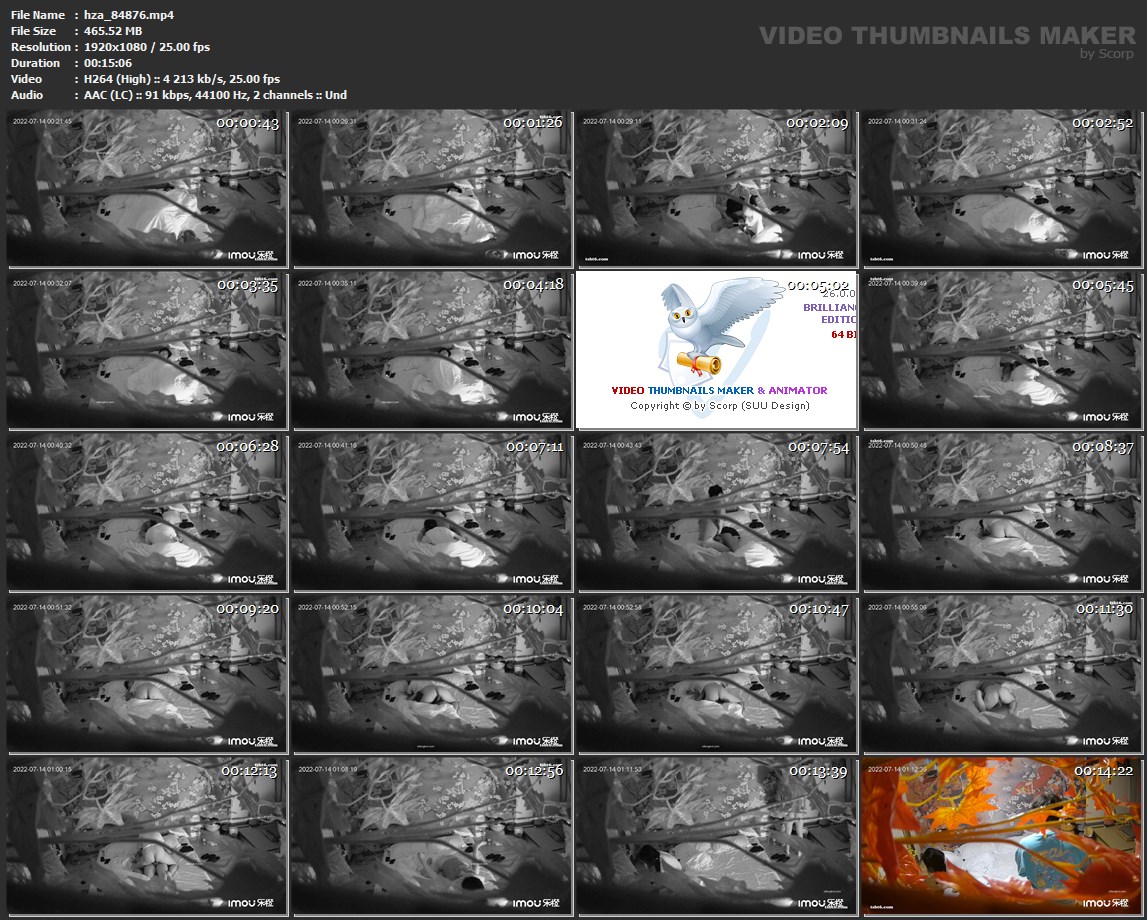Screen dimensions: 1147x920
Task: Click the file name value hza_84876.mp4
Action: click(129, 15)
